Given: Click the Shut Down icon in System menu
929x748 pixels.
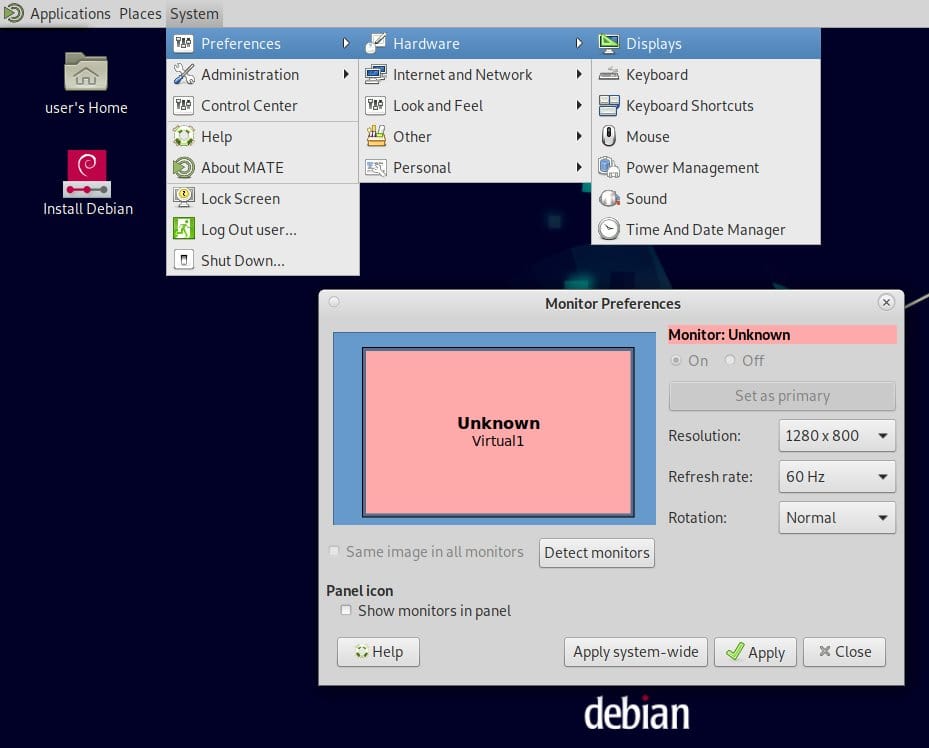Looking at the screenshot, I should click(x=183, y=261).
